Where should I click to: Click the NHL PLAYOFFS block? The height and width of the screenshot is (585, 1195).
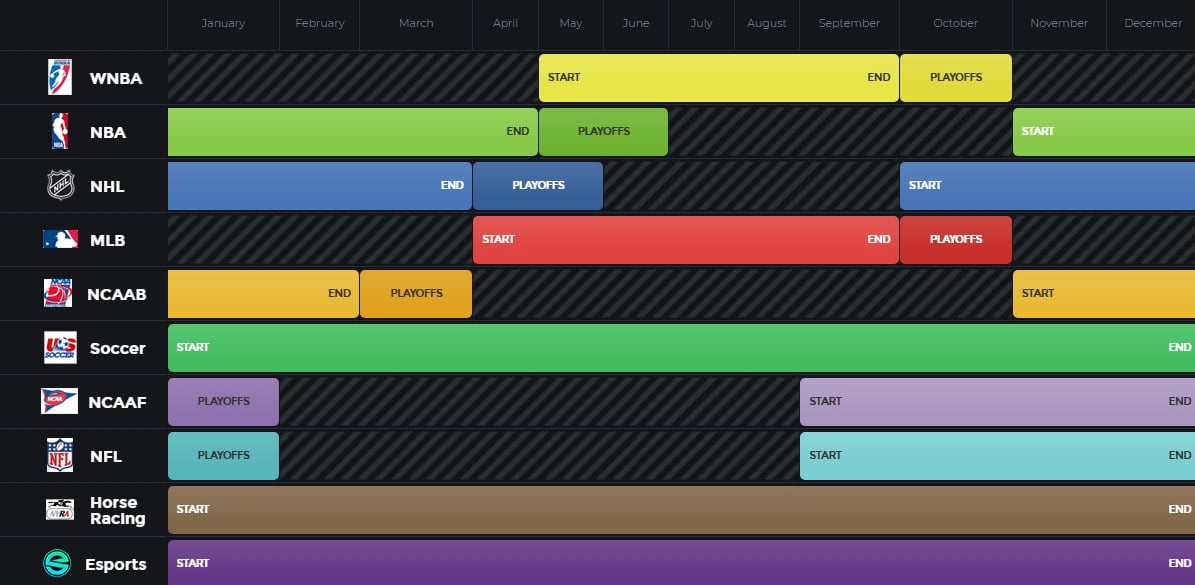pos(538,186)
